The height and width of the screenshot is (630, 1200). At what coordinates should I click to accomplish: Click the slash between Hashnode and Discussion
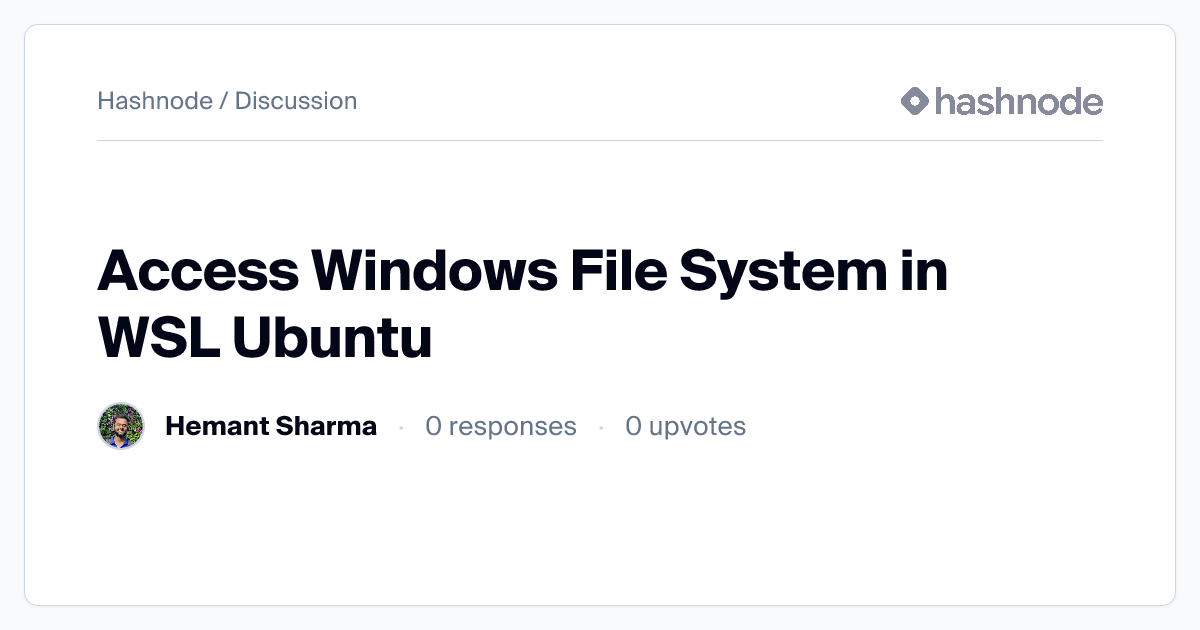click(x=224, y=101)
